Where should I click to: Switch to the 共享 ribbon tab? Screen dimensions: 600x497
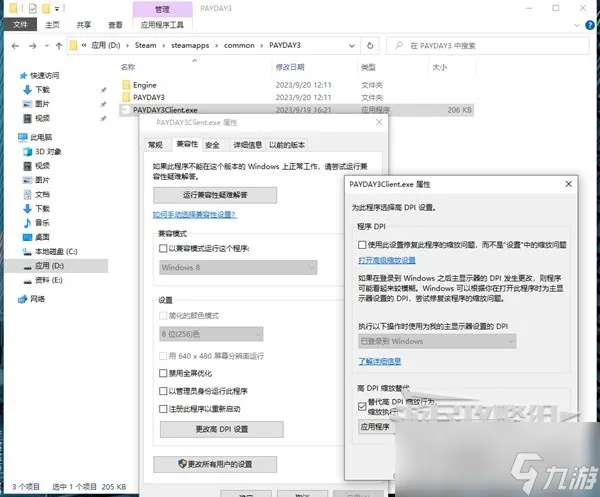(84, 25)
